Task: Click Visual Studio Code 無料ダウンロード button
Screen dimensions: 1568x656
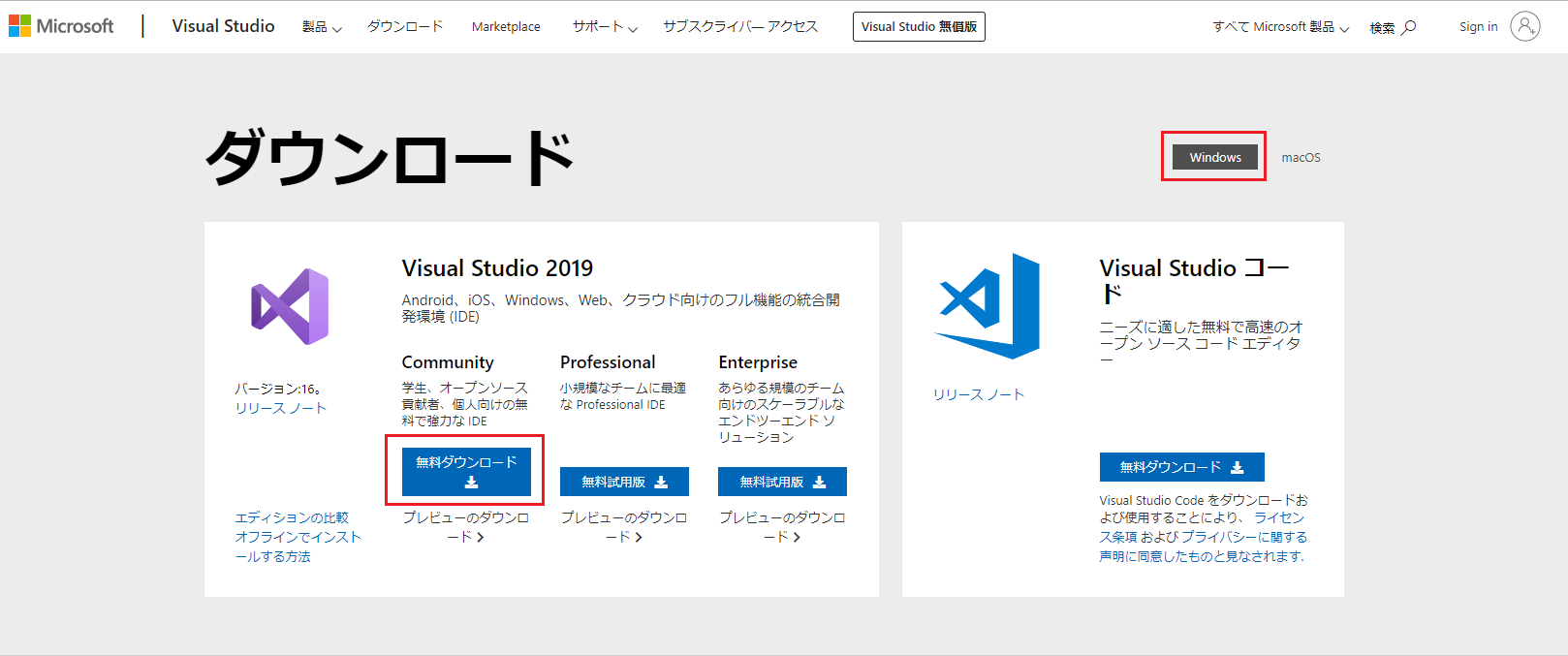Action: tap(1181, 467)
